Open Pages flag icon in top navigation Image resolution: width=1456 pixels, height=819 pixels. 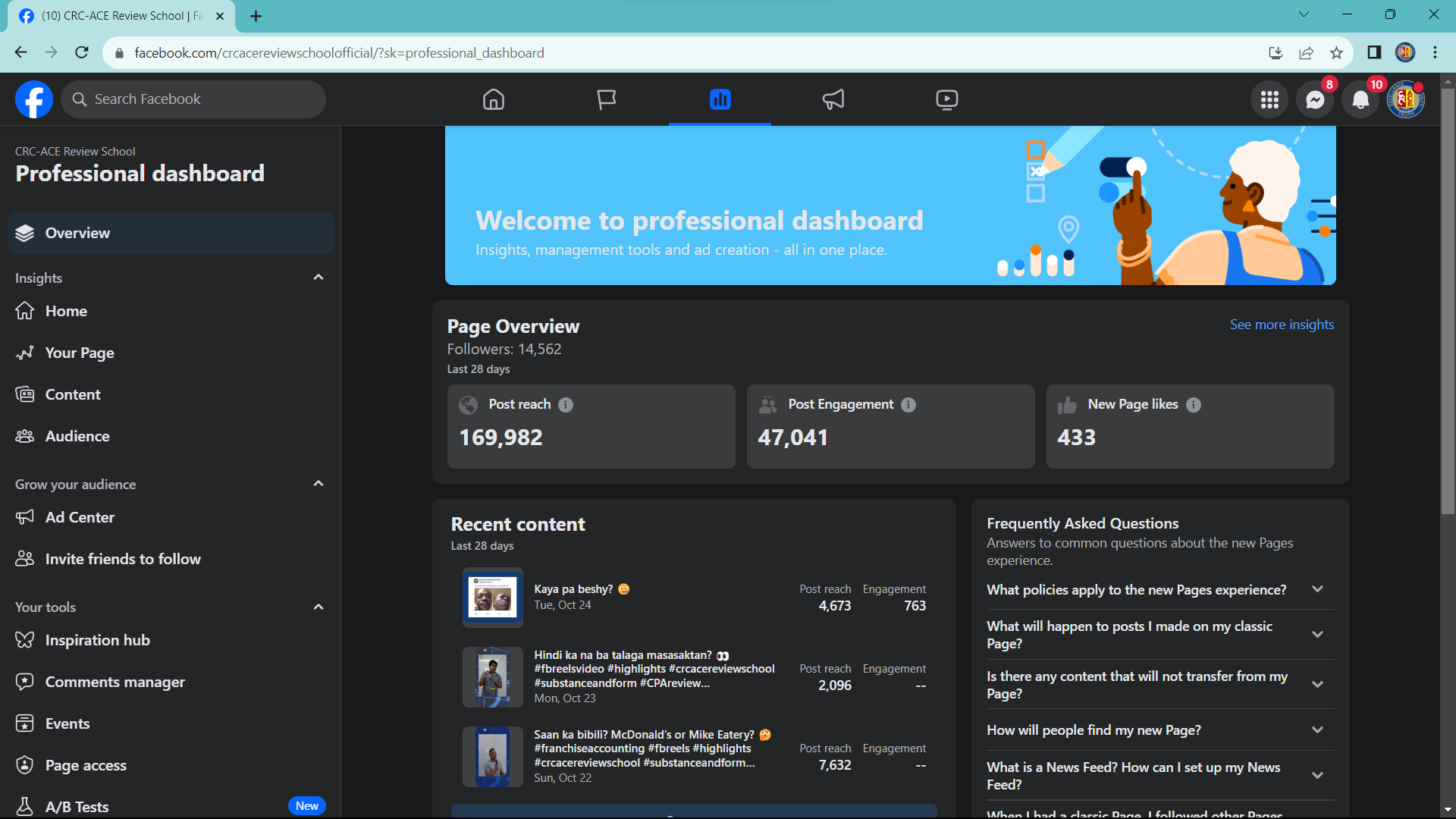[607, 99]
